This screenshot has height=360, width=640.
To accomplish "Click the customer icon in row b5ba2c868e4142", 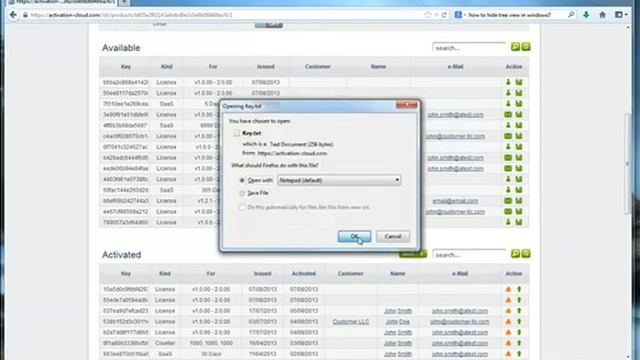I will pos(508,82).
